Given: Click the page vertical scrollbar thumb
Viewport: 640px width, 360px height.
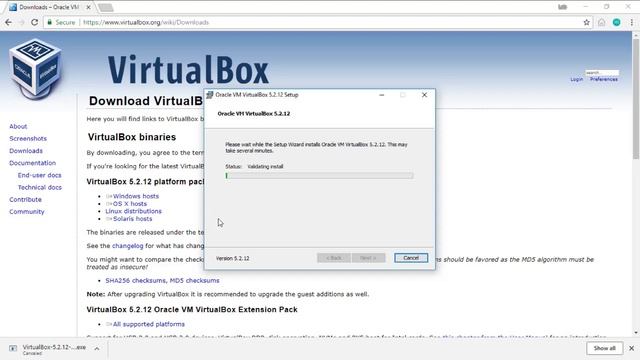Looking at the screenshot, I should [x=636, y=99].
